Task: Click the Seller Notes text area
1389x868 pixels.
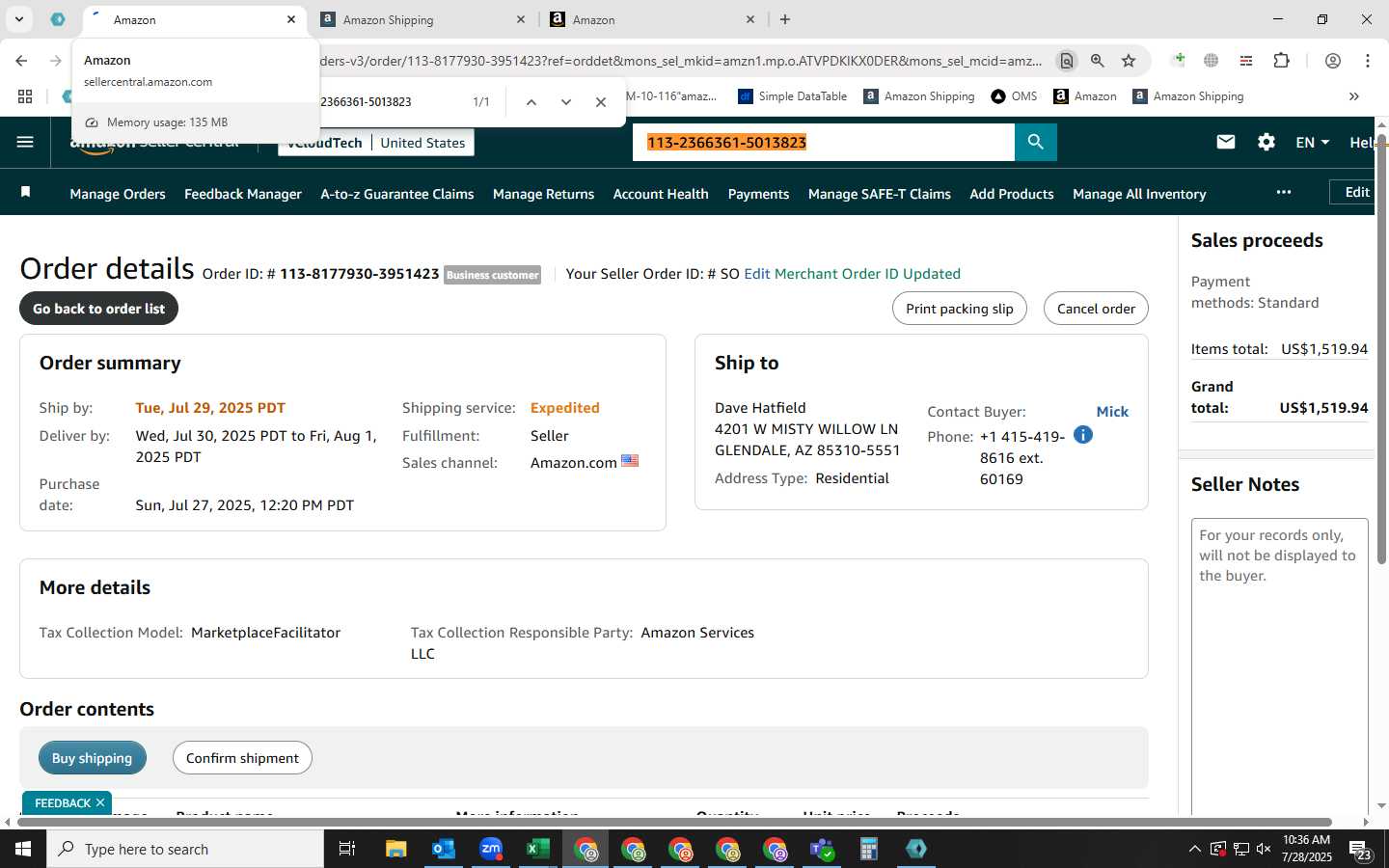Action: click(1280, 665)
